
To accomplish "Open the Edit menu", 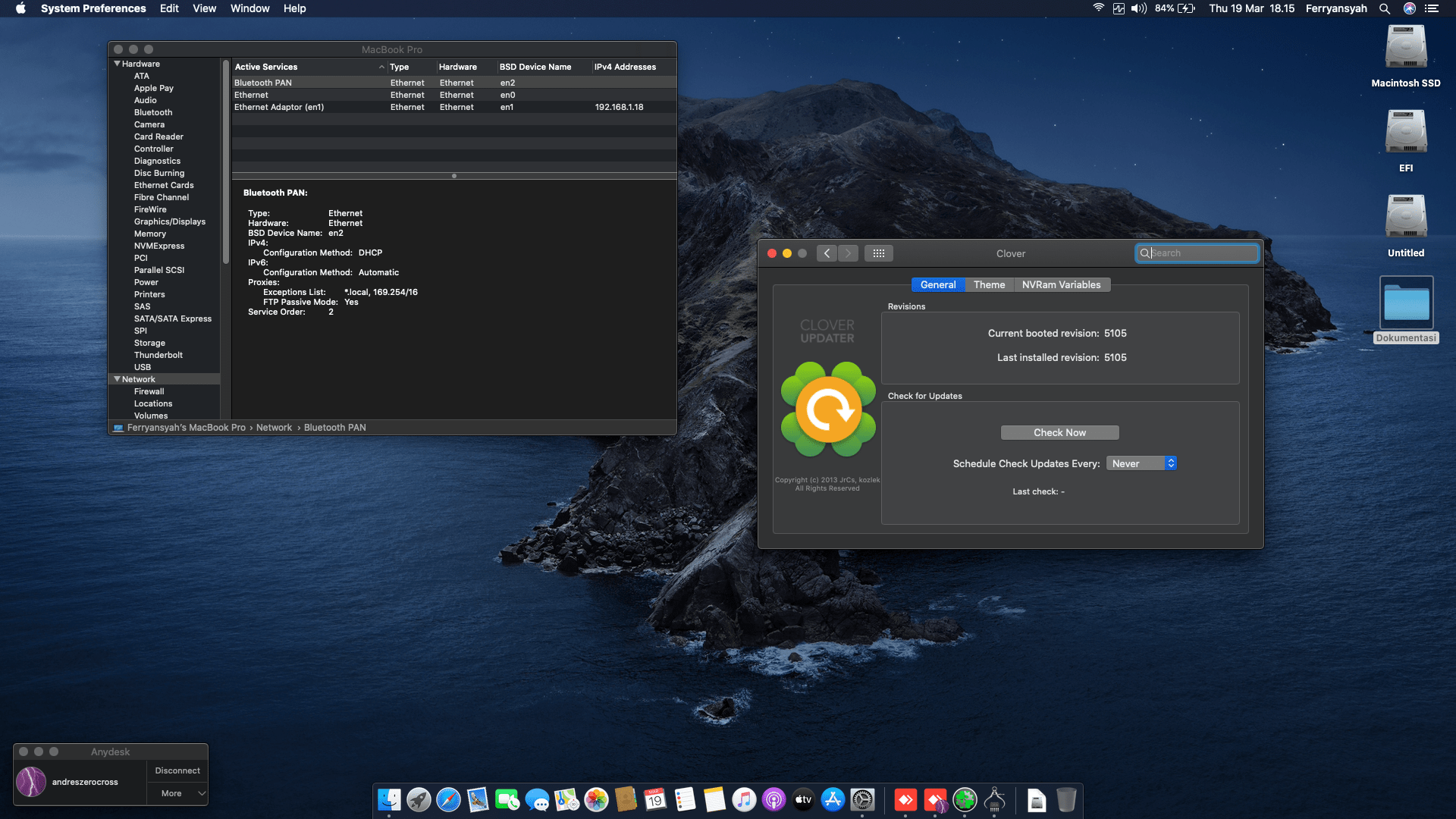I will (169, 8).
